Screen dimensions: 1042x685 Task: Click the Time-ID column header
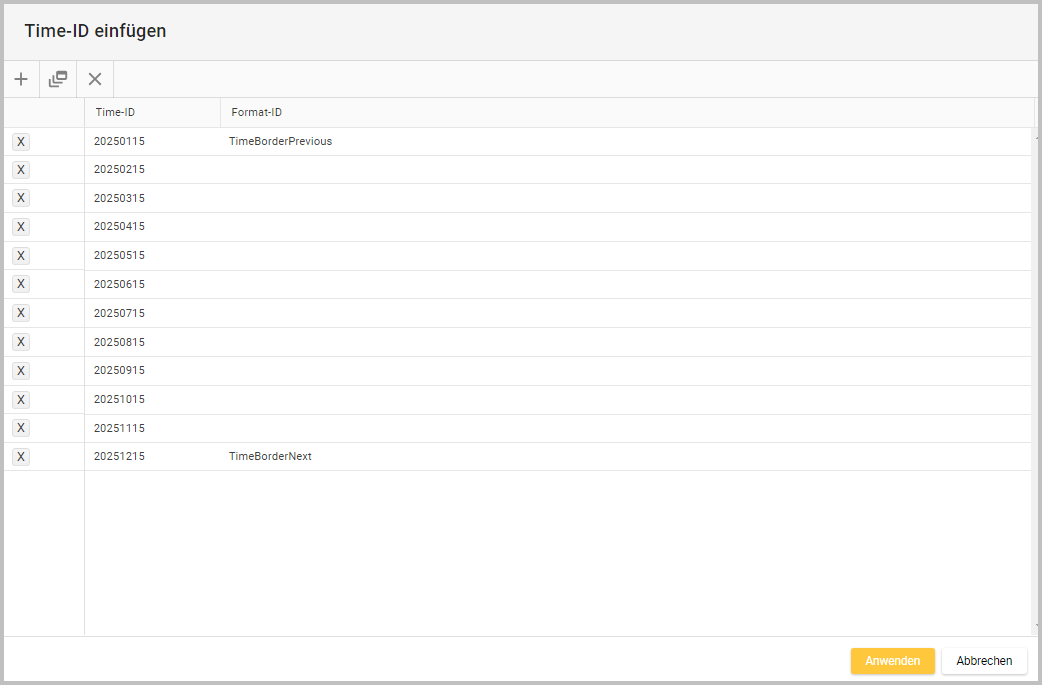[x=152, y=113]
